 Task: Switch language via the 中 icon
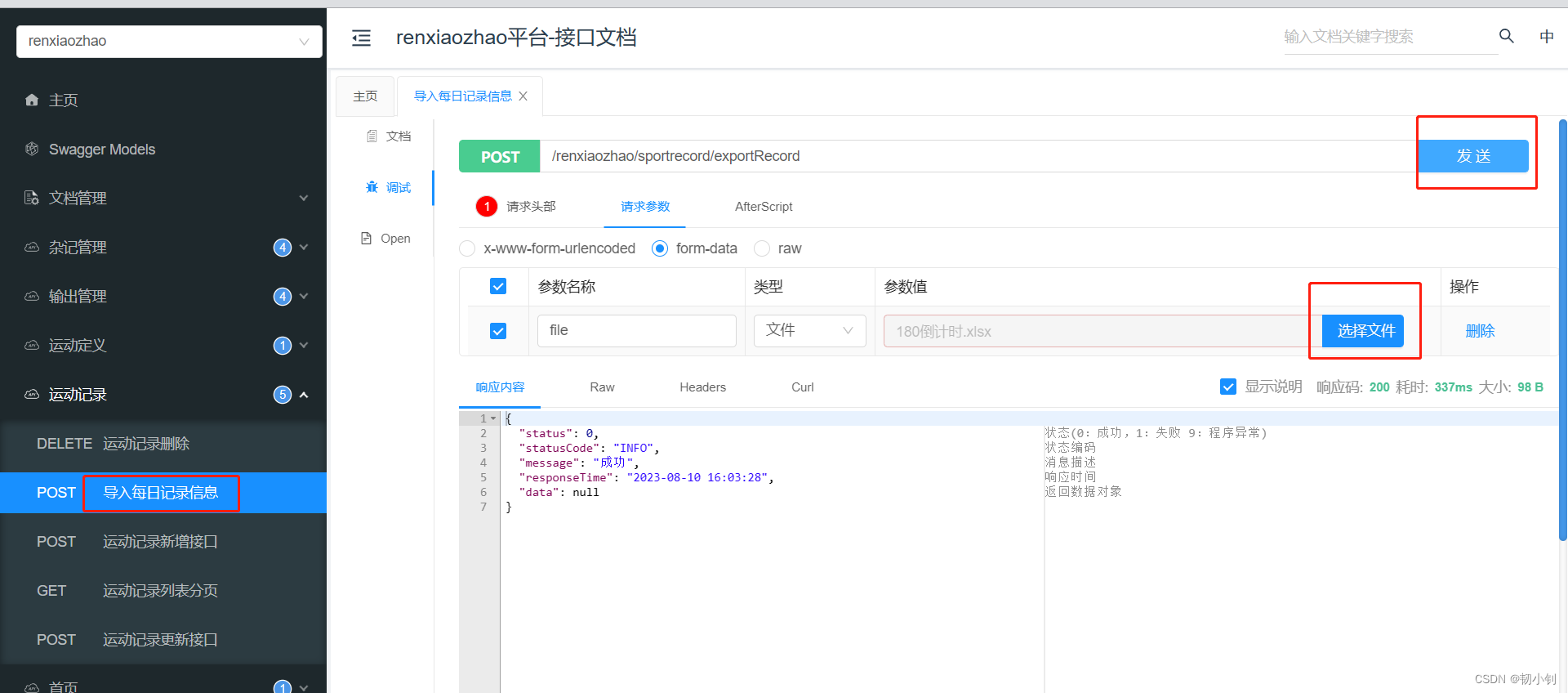[1547, 36]
